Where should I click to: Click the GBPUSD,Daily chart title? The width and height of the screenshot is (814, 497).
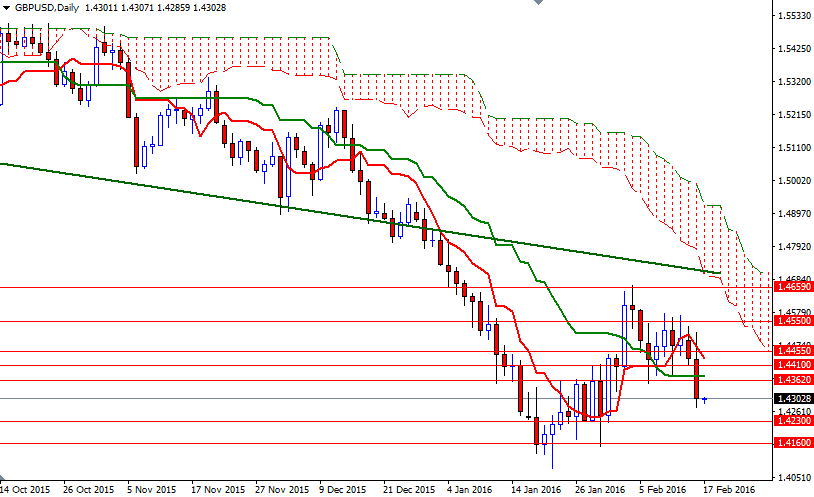coord(47,8)
